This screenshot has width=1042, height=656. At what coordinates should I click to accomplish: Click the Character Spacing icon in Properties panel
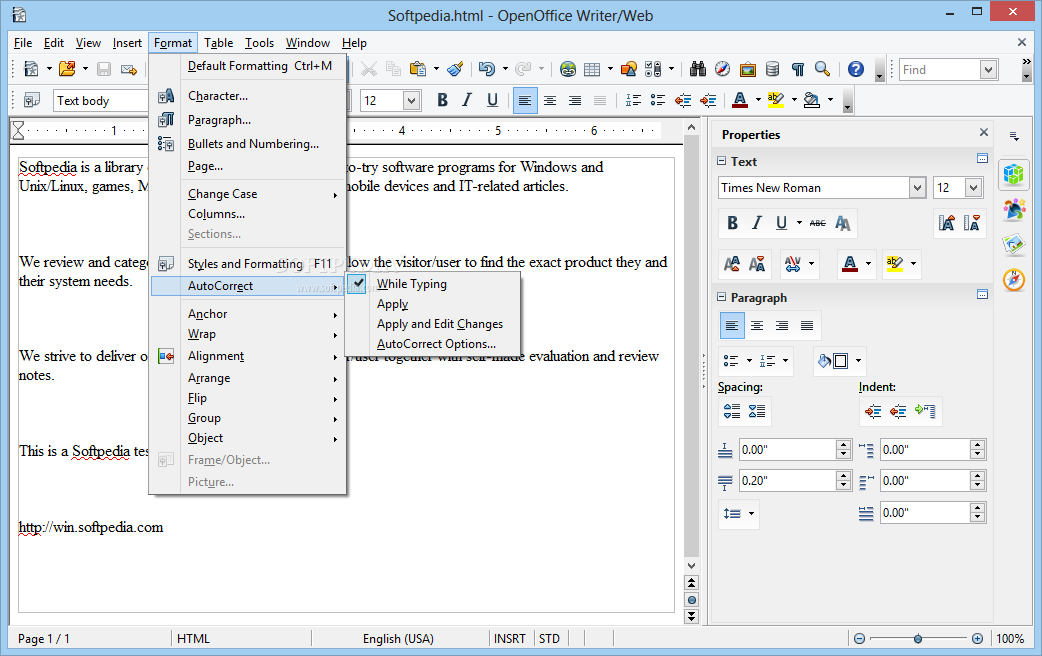[x=793, y=264]
